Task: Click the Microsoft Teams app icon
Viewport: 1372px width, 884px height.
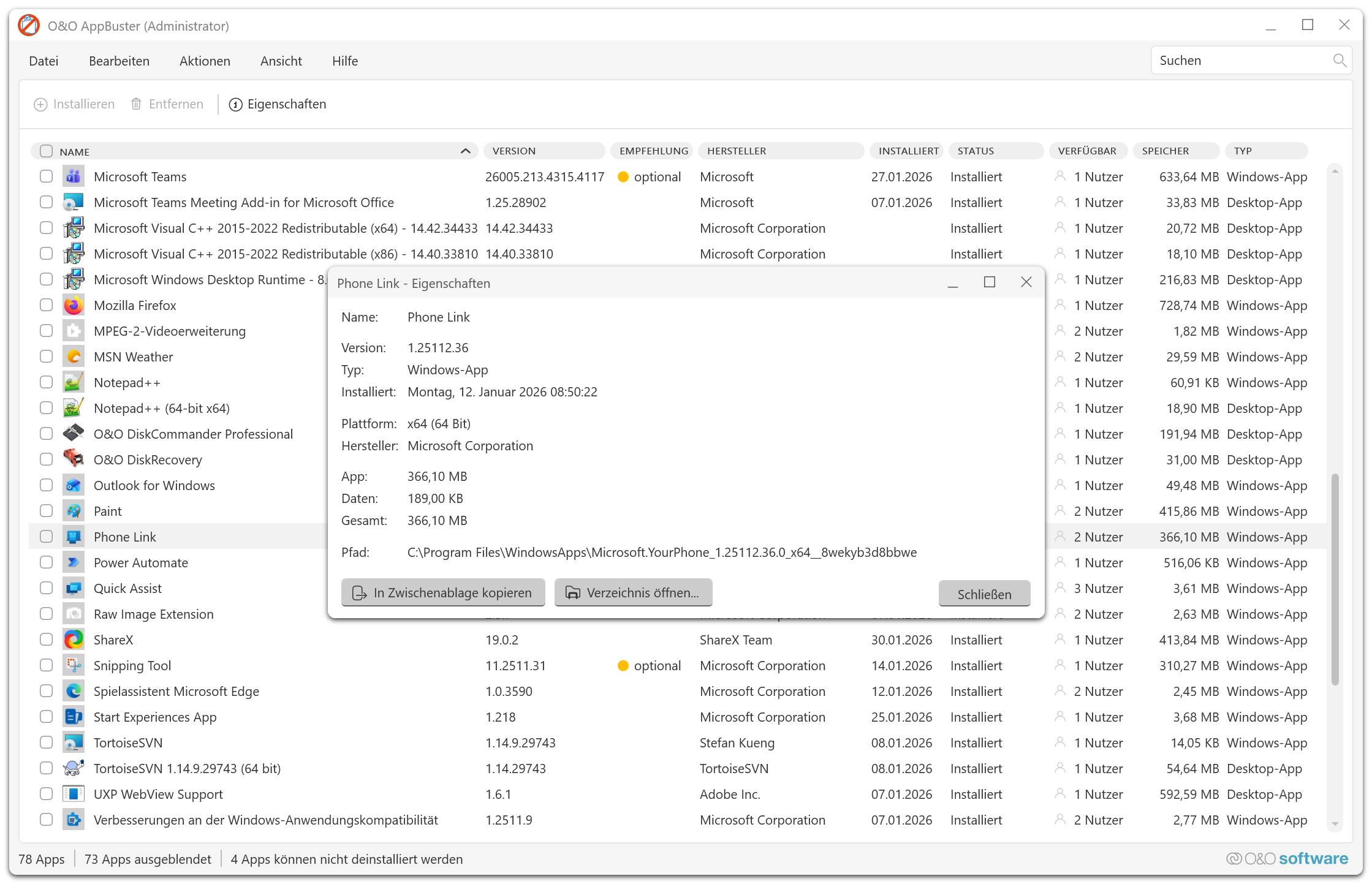Action: pos(74,176)
